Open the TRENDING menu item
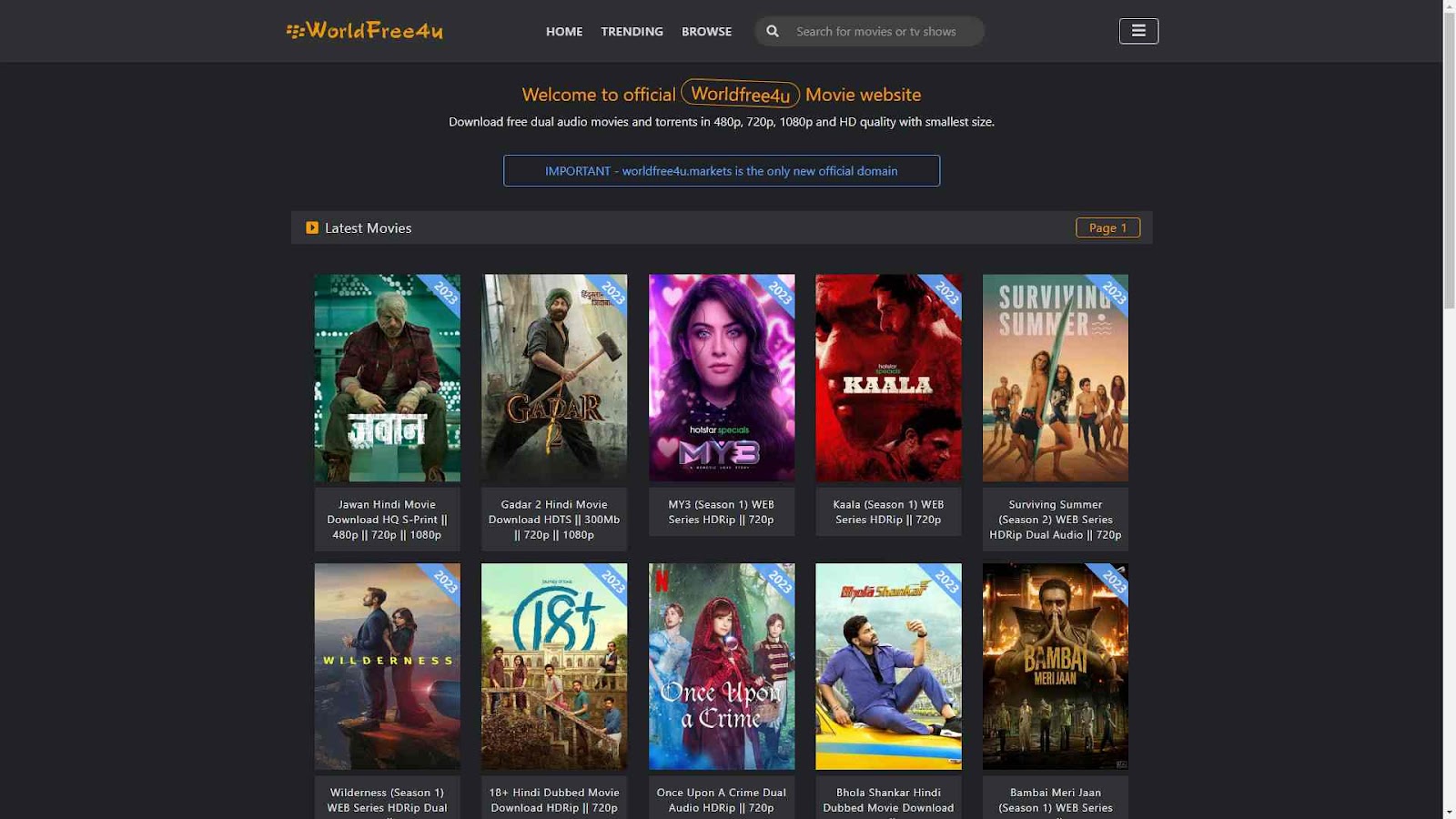This screenshot has width=1456, height=819. (x=632, y=31)
